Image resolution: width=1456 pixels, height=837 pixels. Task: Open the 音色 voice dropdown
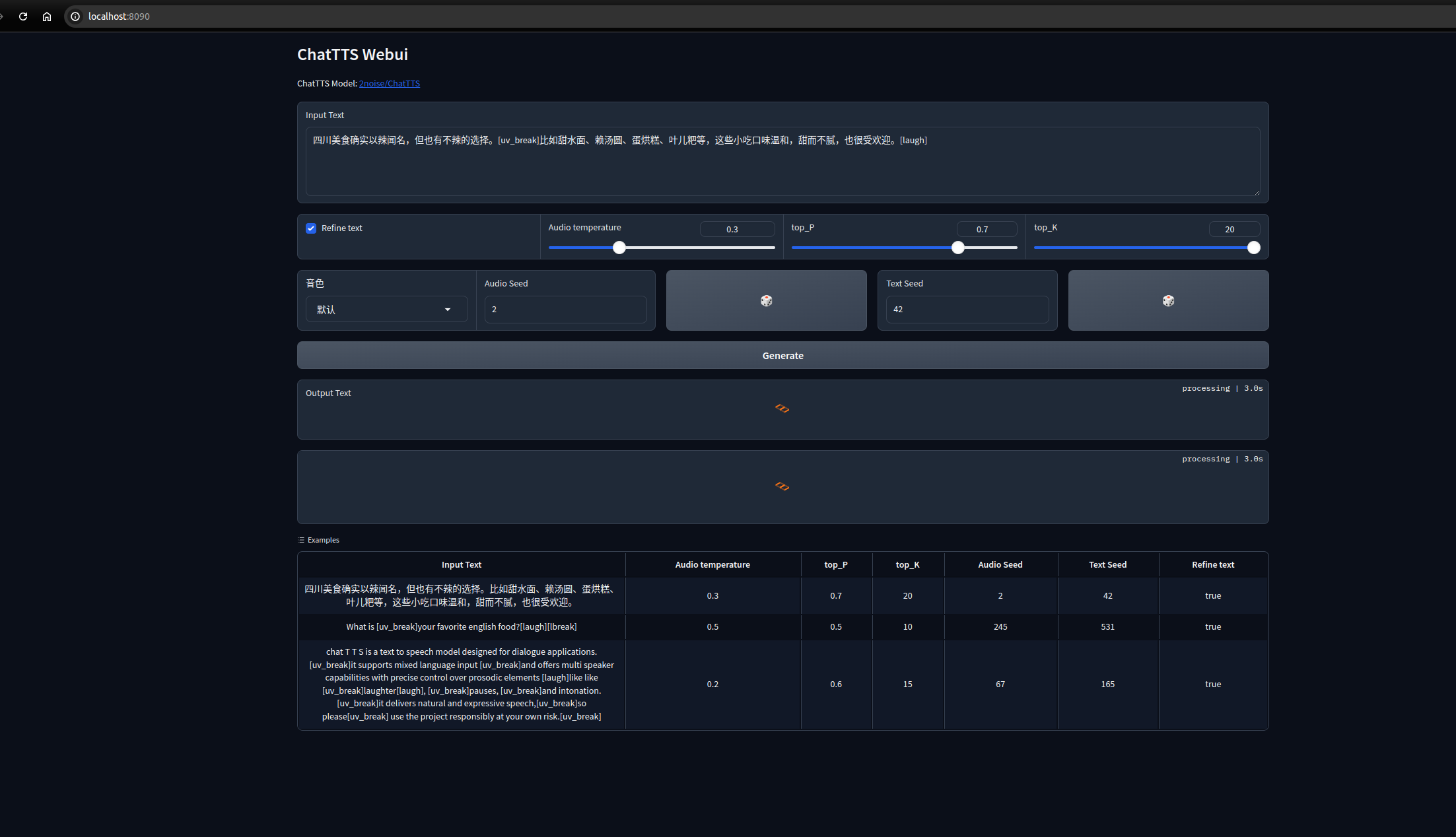(386, 310)
